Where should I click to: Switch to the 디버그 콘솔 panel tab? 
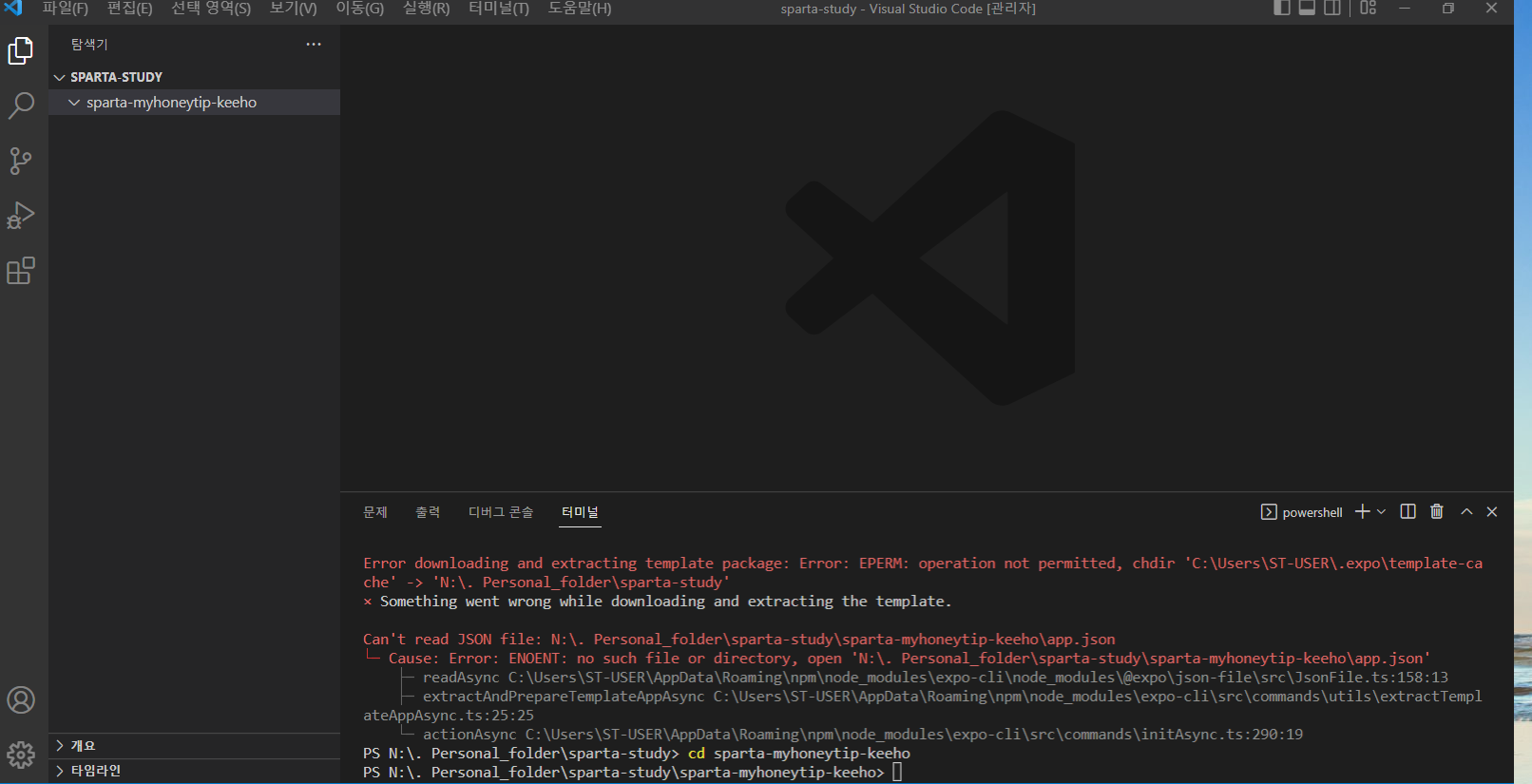(x=501, y=512)
